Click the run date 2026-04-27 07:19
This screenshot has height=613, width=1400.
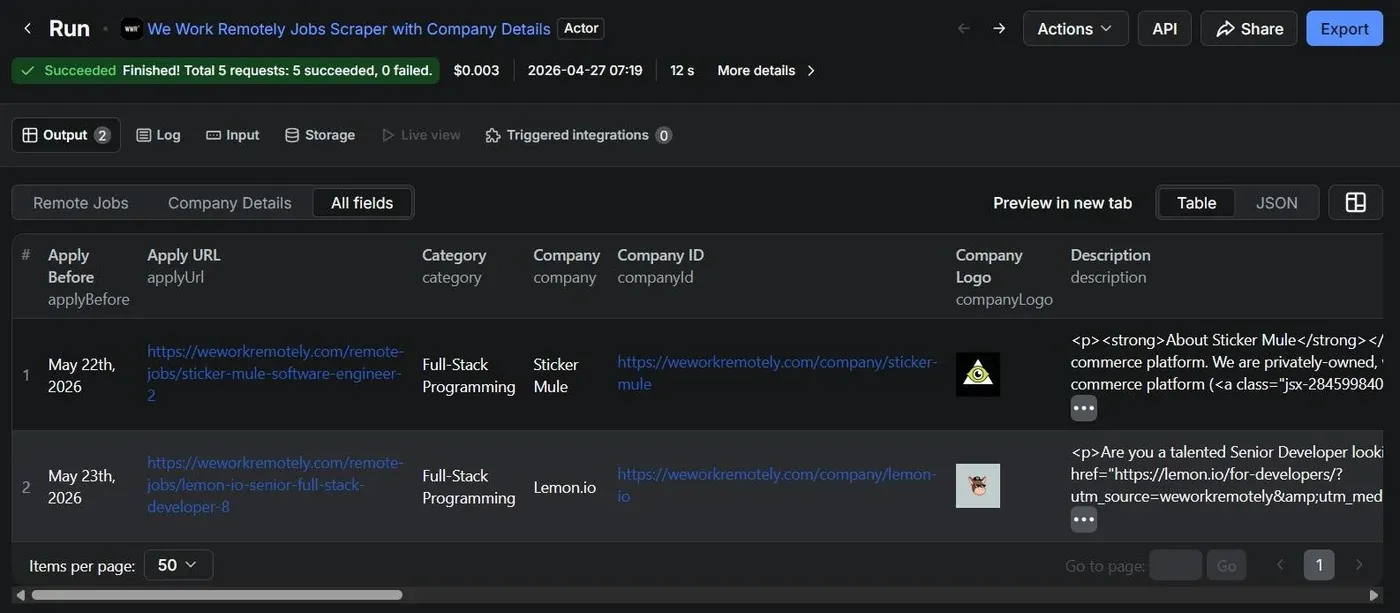tap(585, 70)
